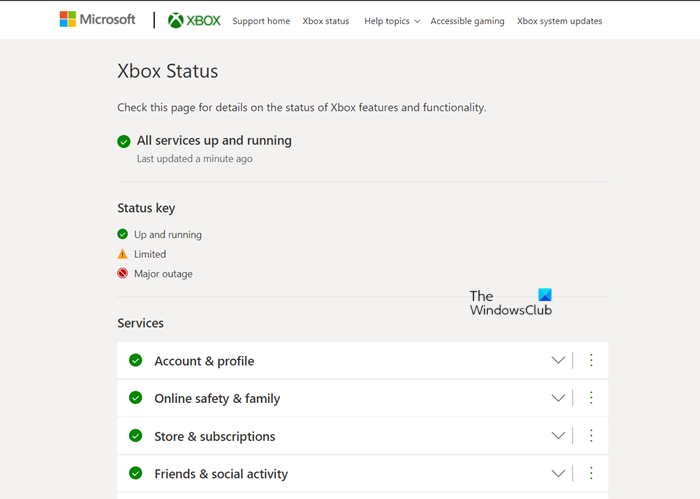Click Online safety & family service label
The width and height of the screenshot is (700, 499).
[x=217, y=399]
